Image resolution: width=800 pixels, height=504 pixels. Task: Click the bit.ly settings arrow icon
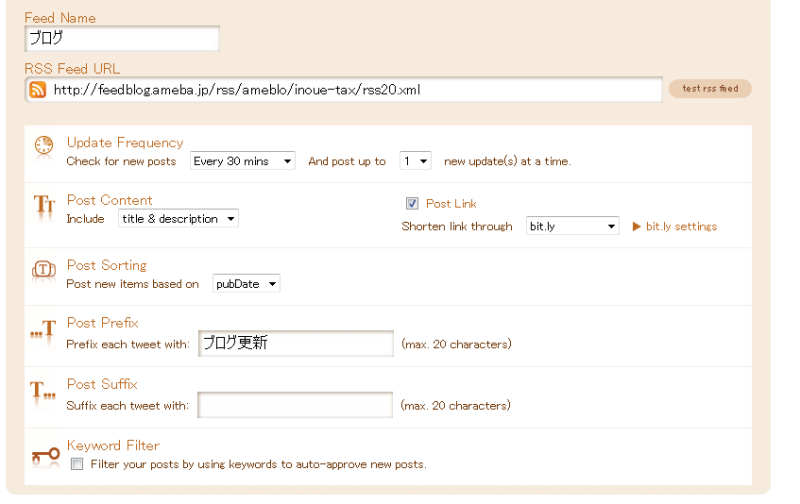point(636,227)
